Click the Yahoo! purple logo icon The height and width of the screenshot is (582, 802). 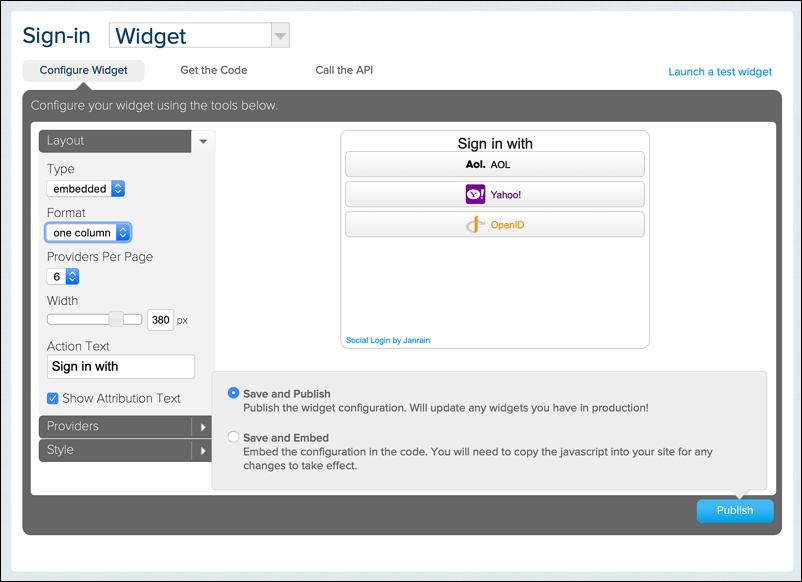475,194
